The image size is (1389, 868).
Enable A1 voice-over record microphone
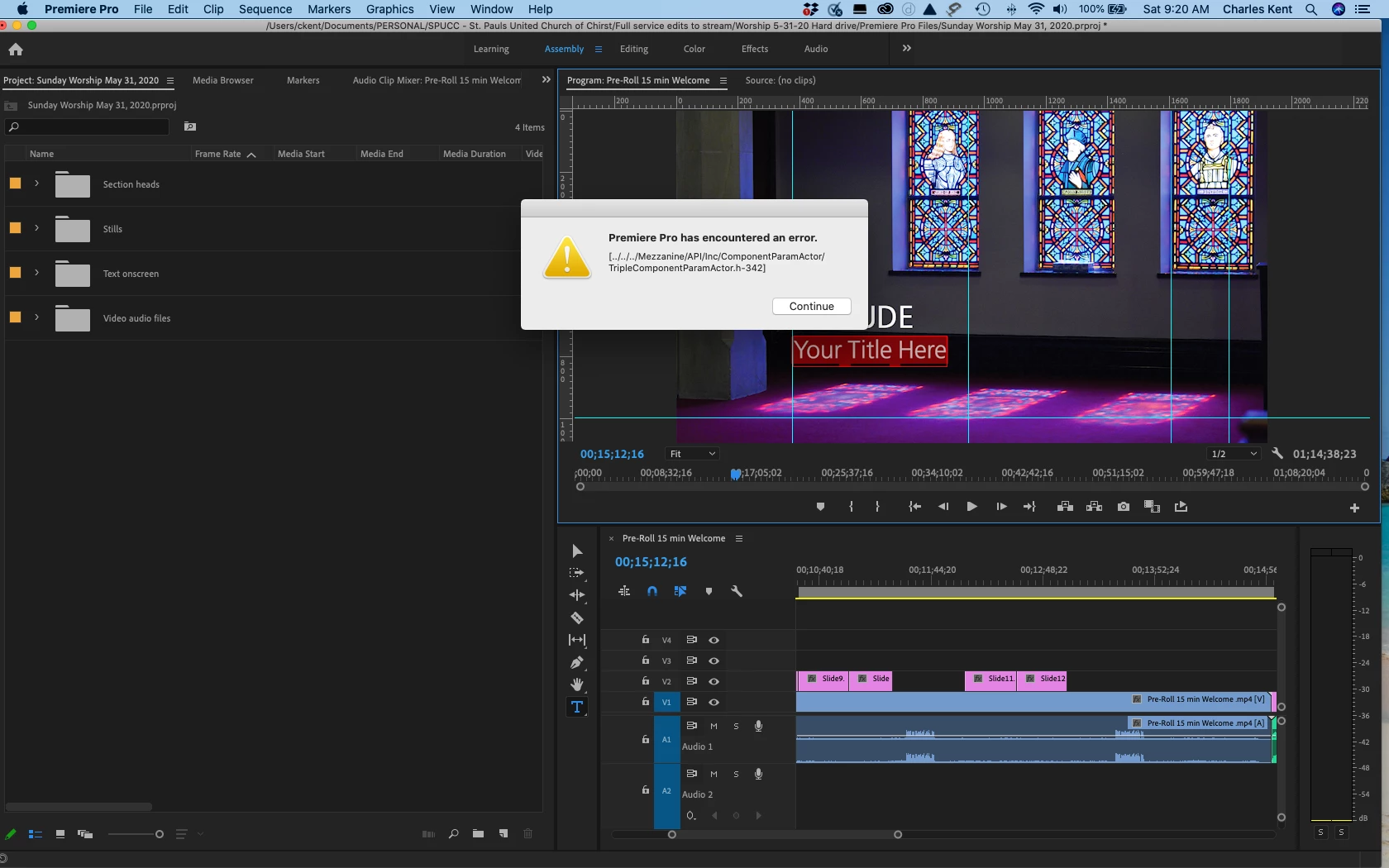[758, 726]
